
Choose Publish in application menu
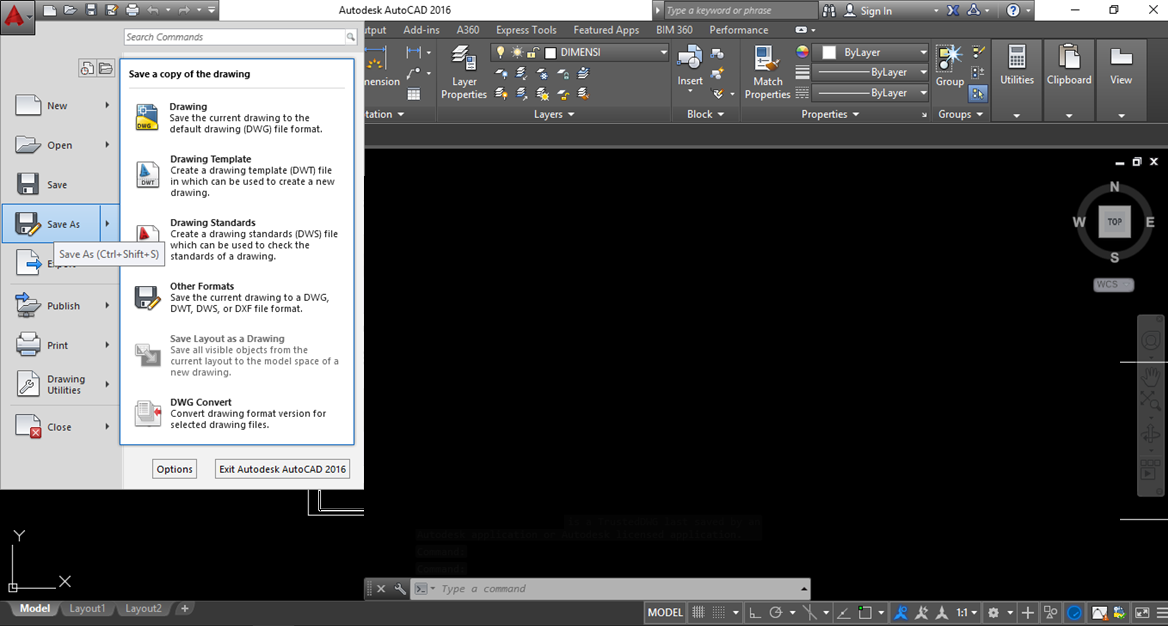click(62, 306)
